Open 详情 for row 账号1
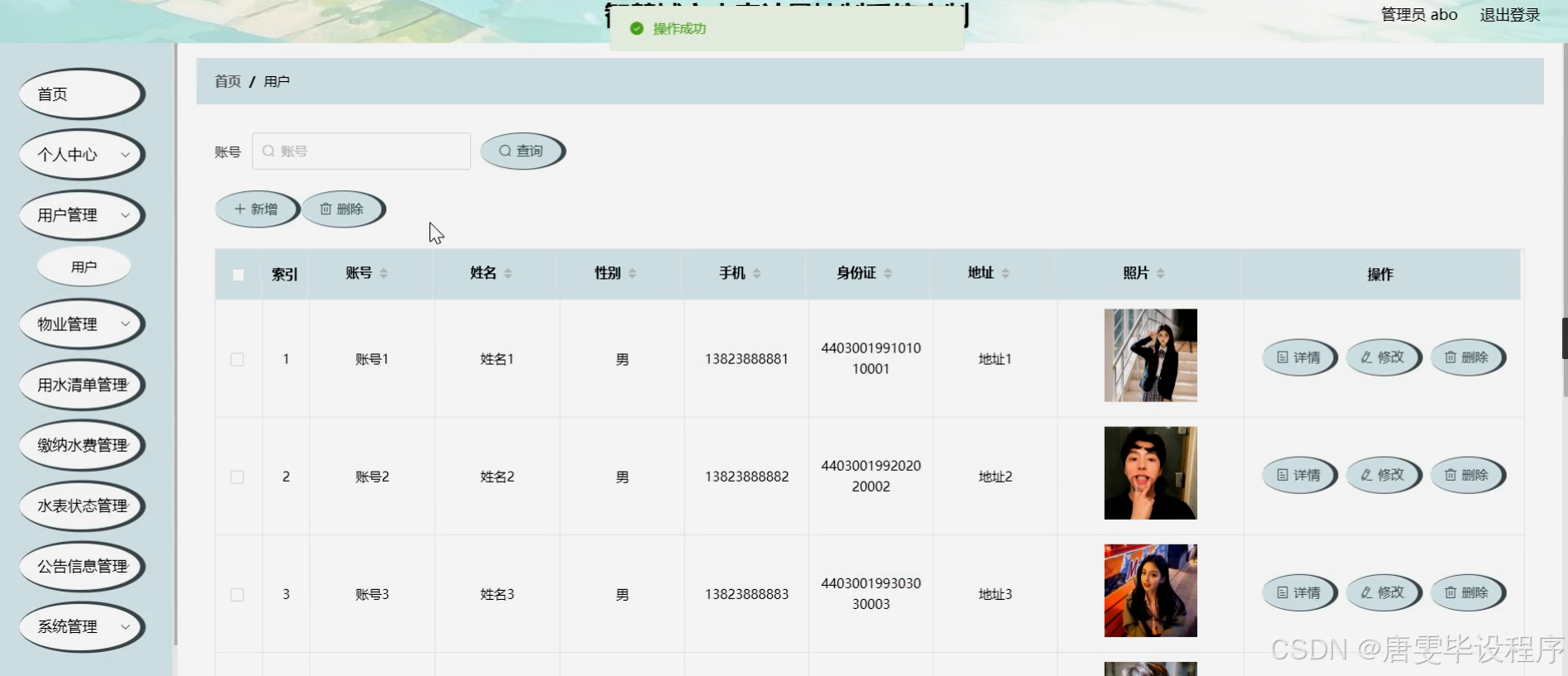Screen dimensions: 1568x676 coord(1299,357)
